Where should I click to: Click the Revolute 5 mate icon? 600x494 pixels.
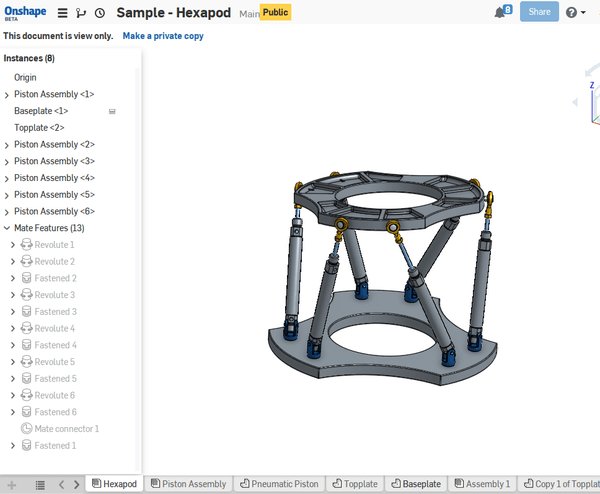click(x=26, y=361)
